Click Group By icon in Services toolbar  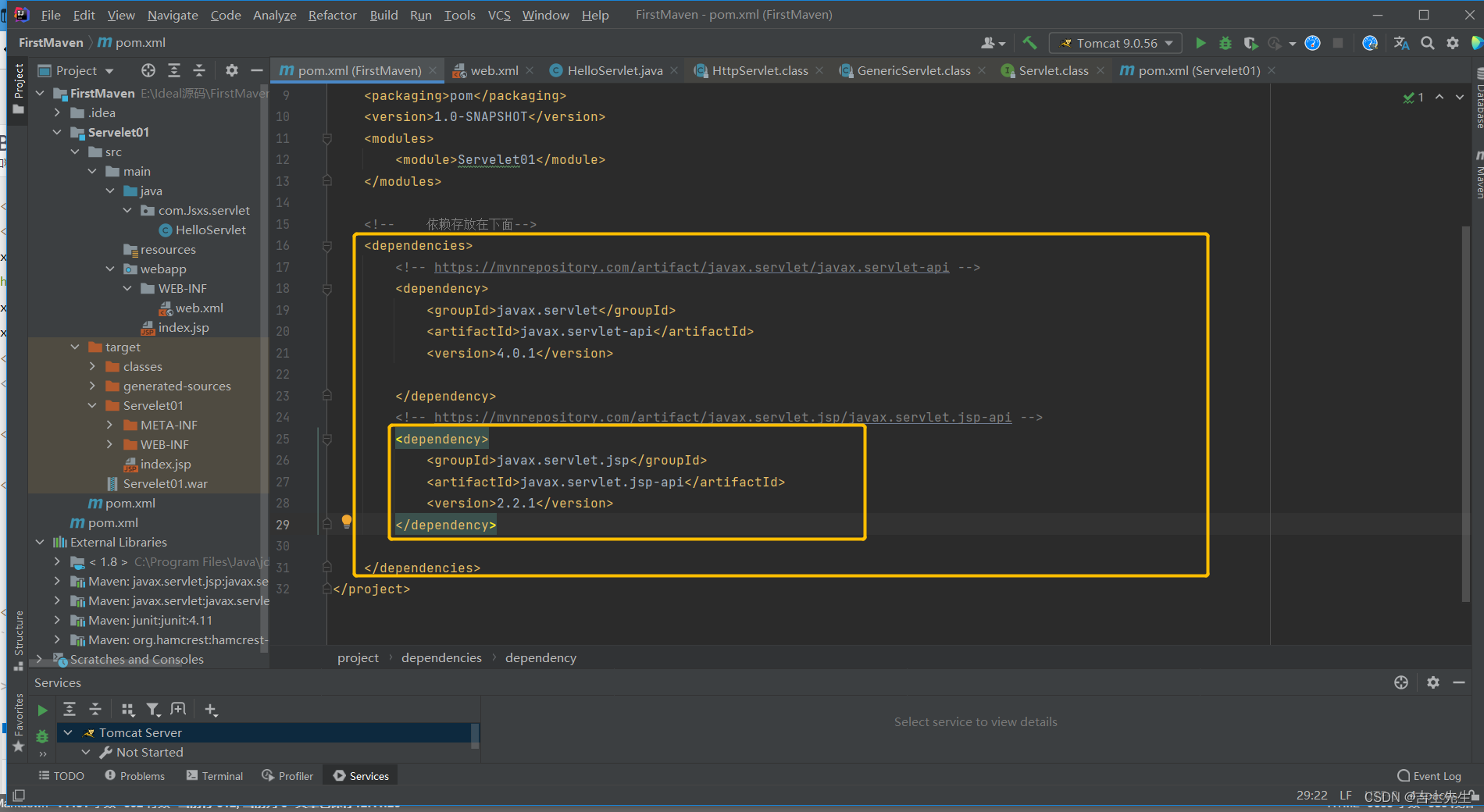tap(128, 709)
